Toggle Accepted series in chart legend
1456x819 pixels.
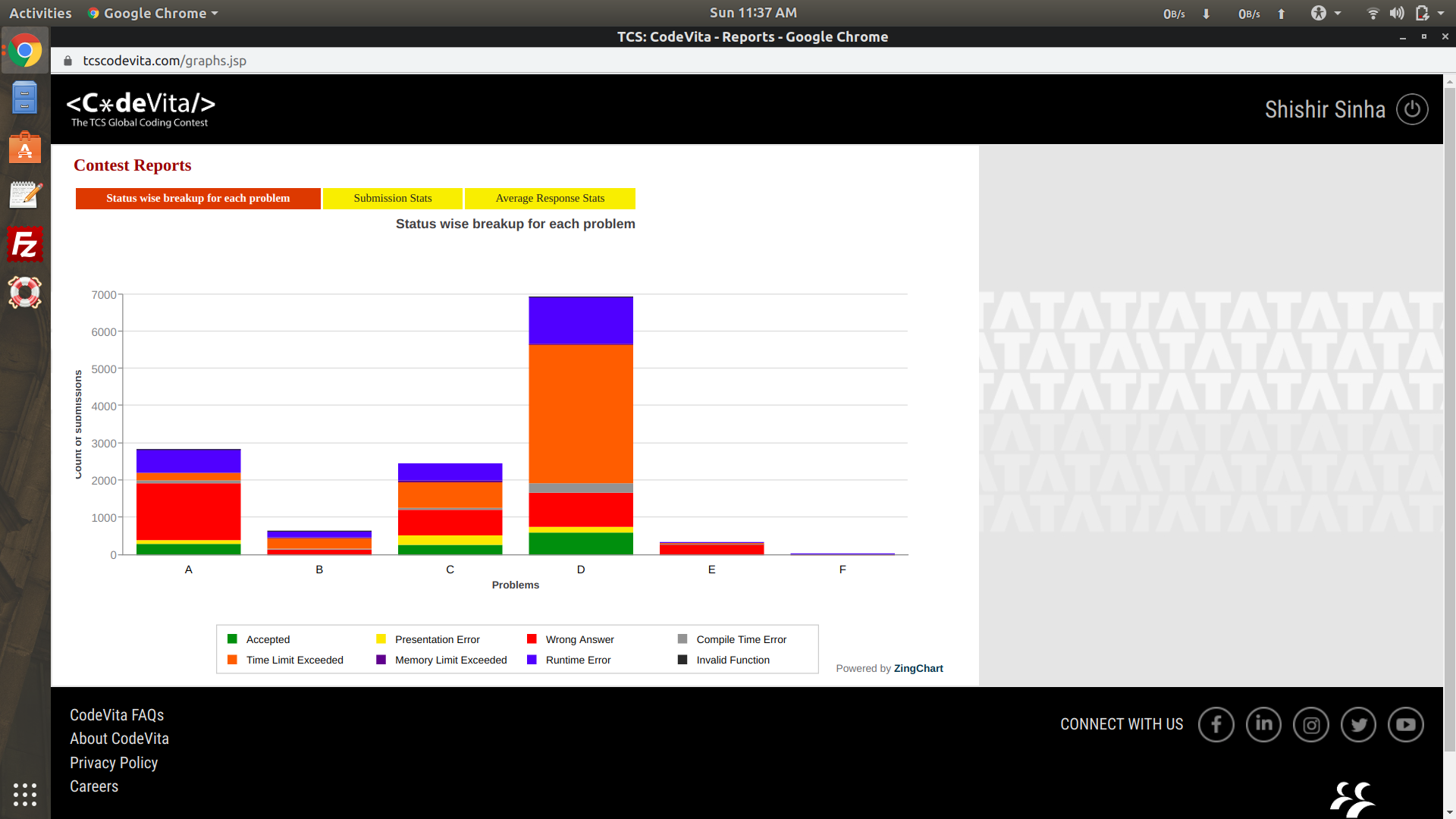coord(268,639)
